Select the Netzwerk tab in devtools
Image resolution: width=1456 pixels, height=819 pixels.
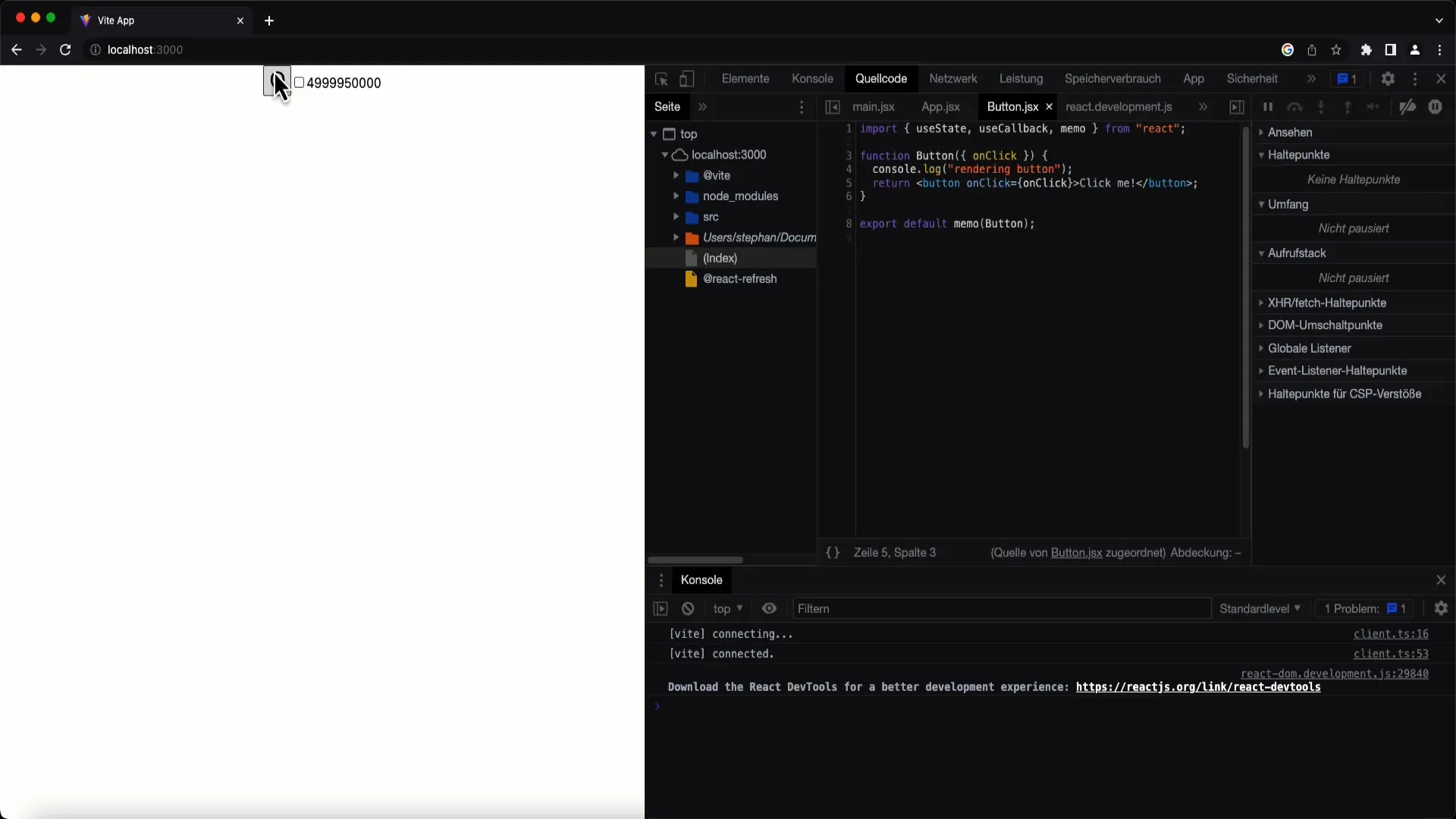pos(953,78)
